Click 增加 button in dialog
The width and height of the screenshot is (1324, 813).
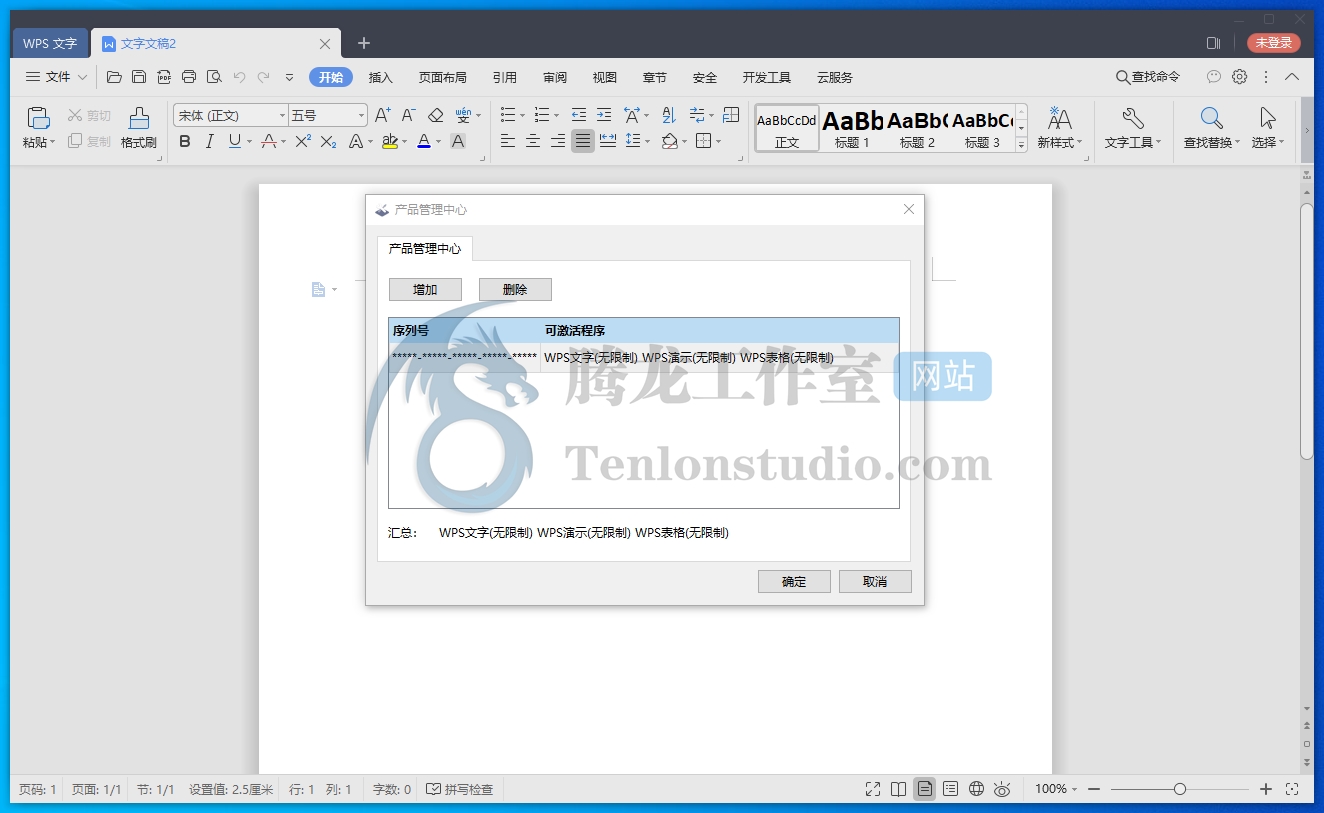pos(425,290)
